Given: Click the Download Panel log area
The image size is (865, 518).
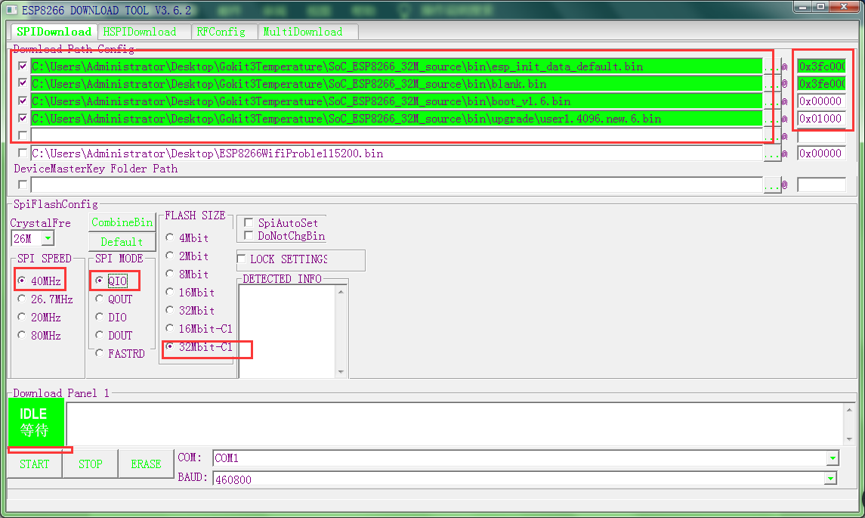Looking at the screenshot, I should coord(455,423).
